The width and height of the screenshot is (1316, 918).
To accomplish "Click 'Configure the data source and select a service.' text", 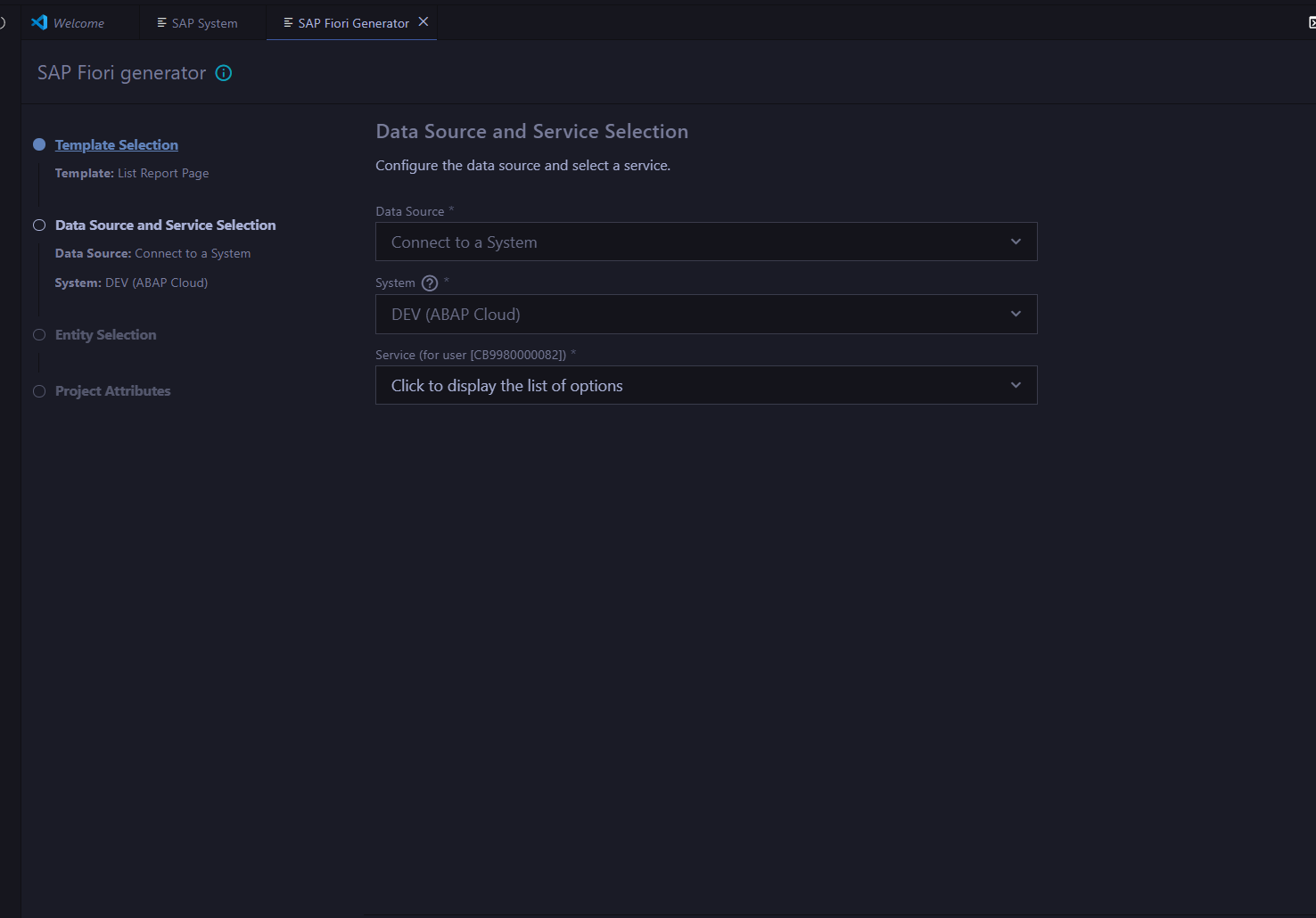I will 522,166.
